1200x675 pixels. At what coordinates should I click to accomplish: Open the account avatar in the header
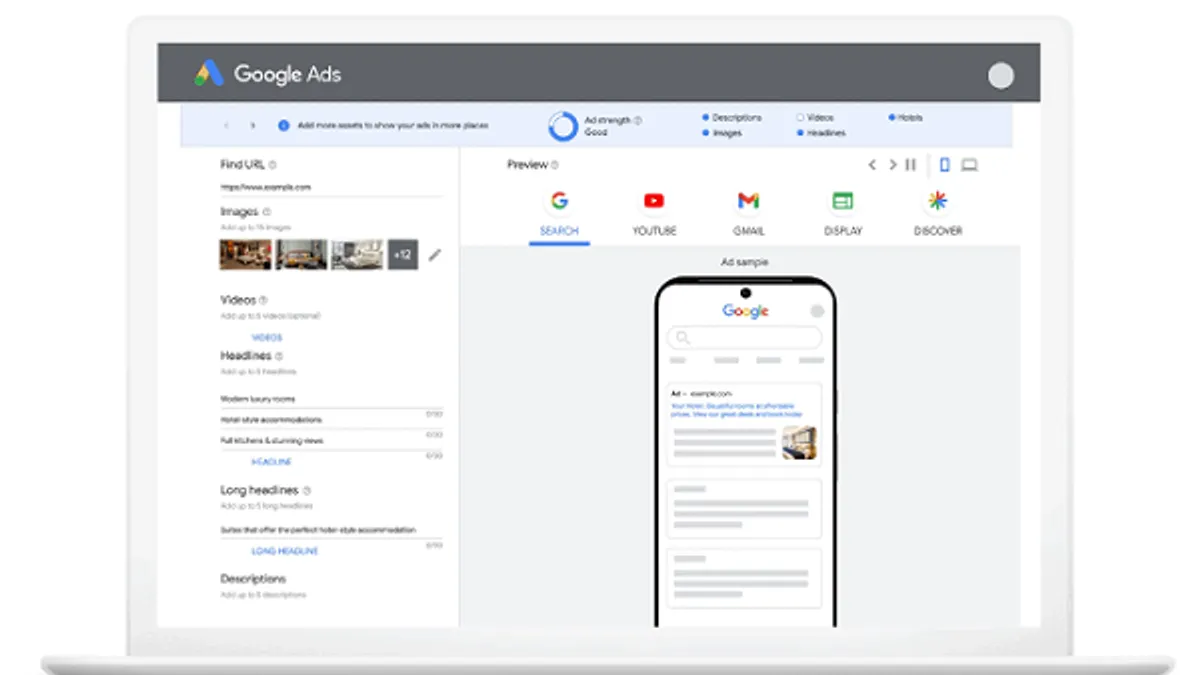1000,75
